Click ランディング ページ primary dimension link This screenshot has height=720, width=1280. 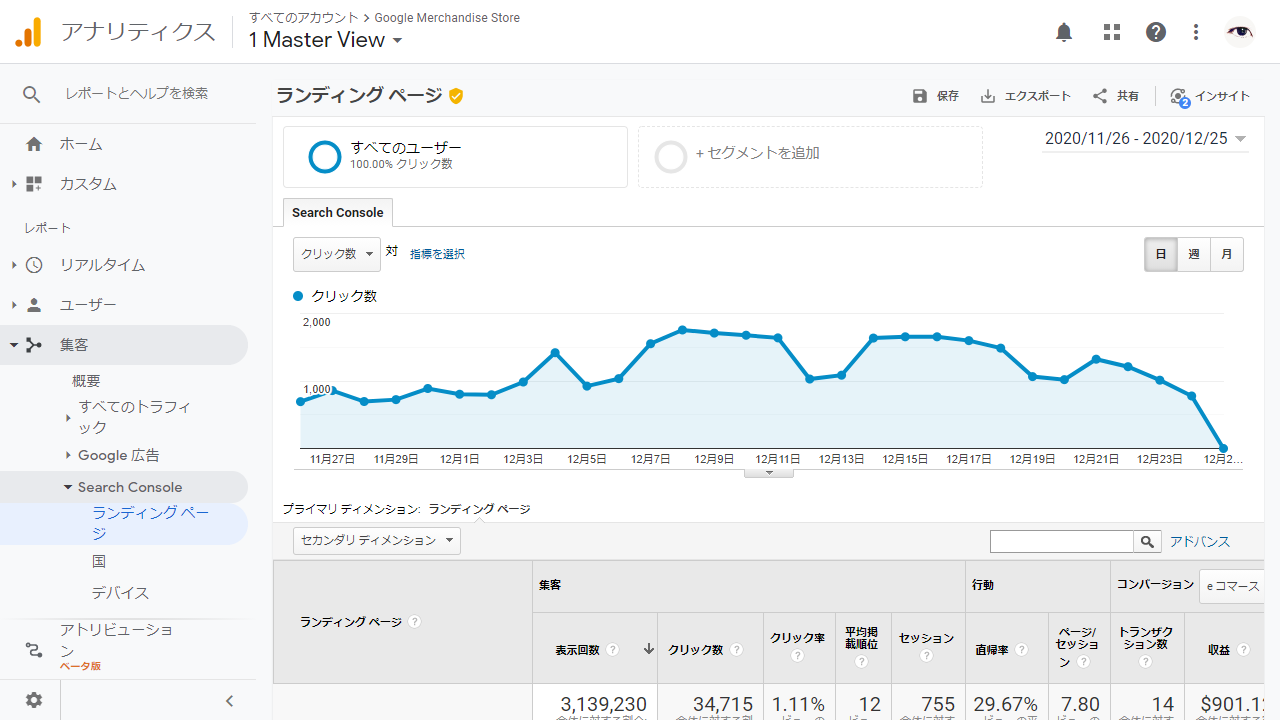point(479,509)
